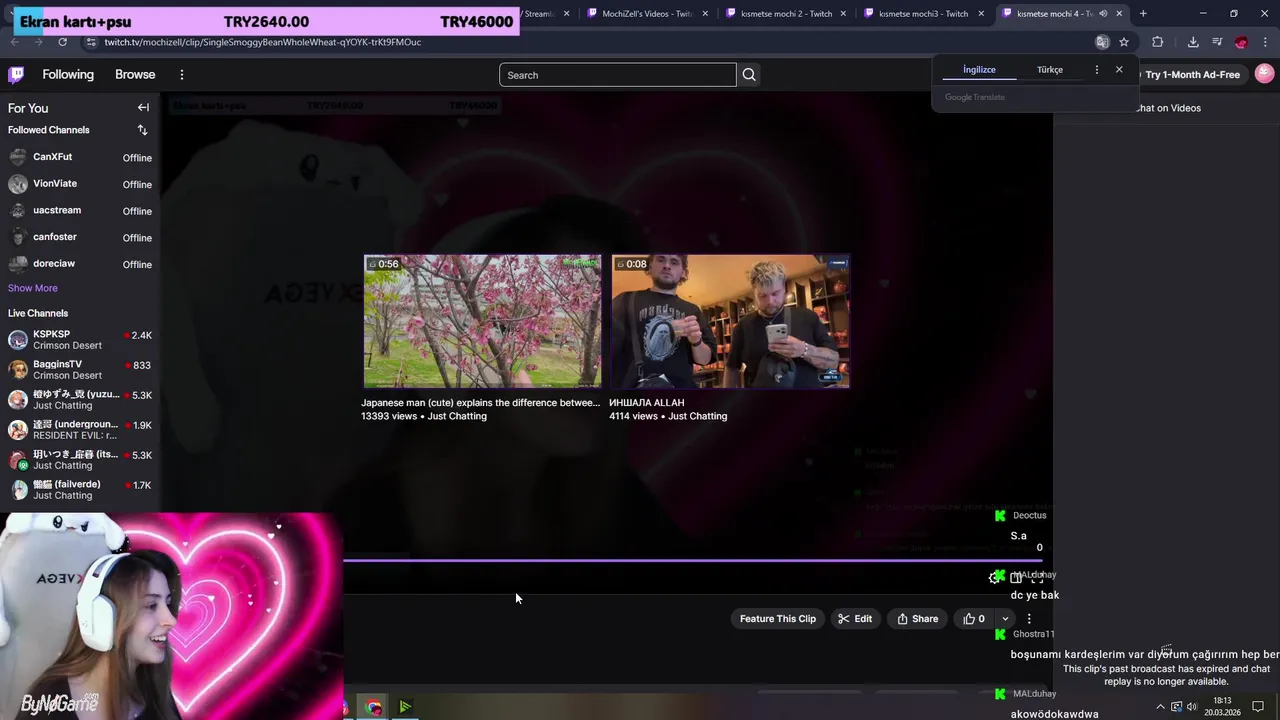Open the Following page

[x=68, y=75]
